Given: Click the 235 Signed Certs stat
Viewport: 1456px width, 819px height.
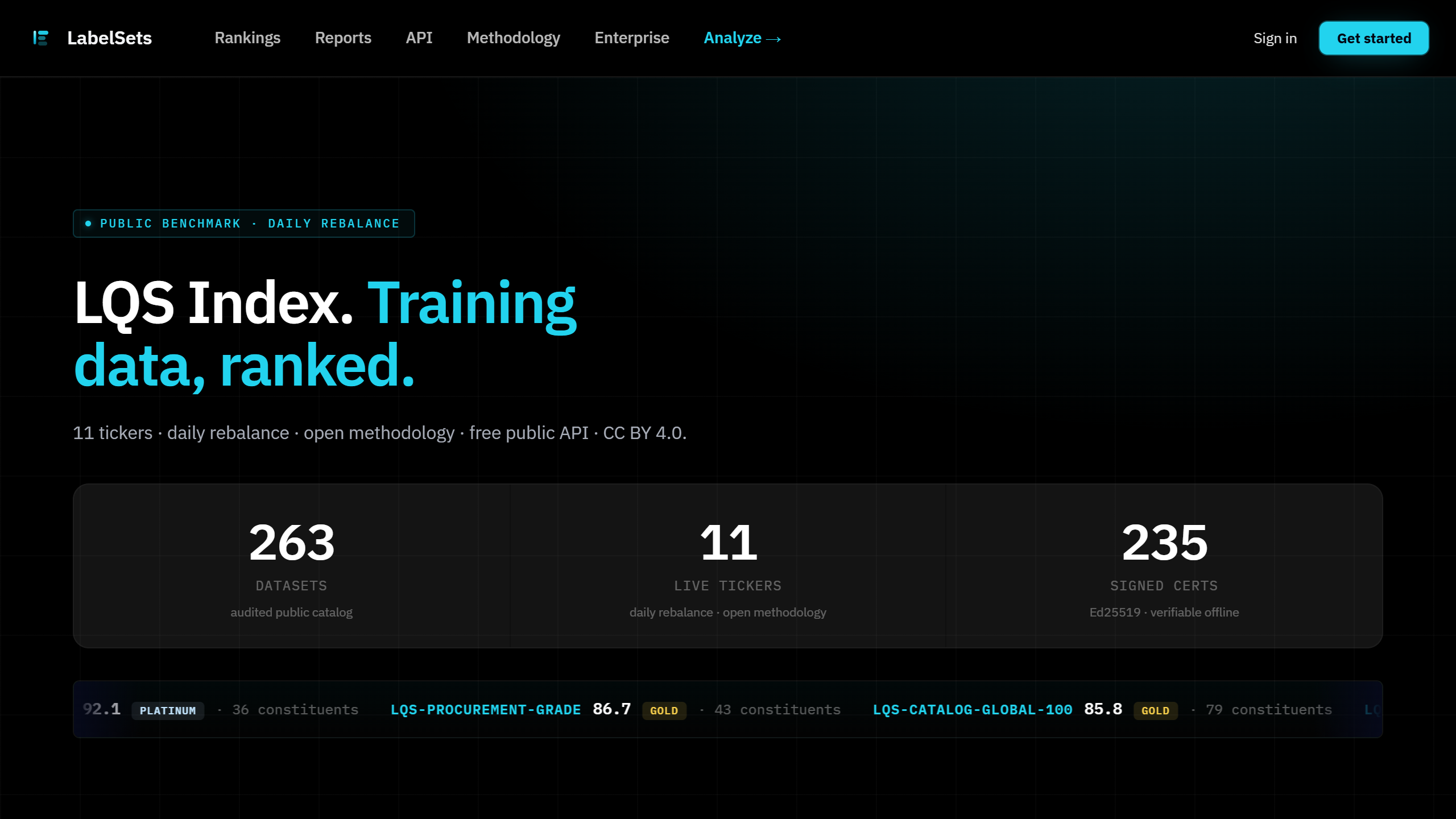Looking at the screenshot, I should click(x=1164, y=566).
